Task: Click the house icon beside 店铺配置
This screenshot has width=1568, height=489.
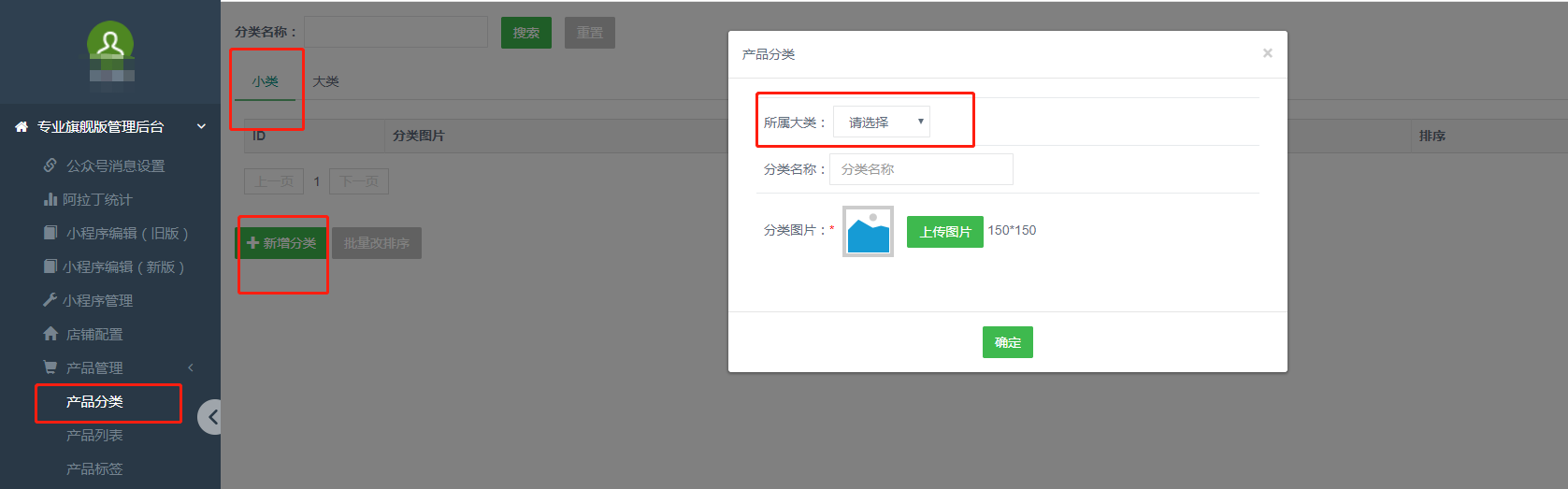Action: click(x=50, y=334)
